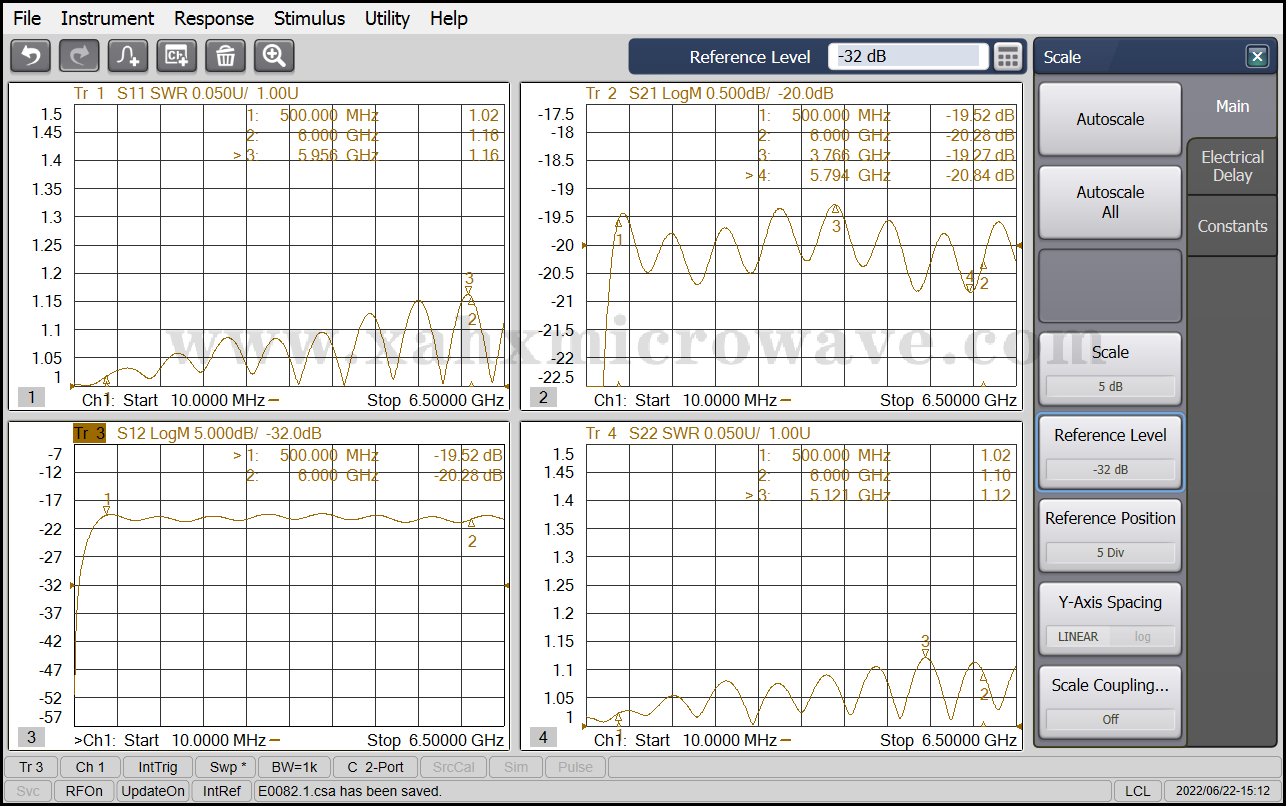Viewport: 1286px width, 806px height.
Task: Click the Undo arrow icon
Action: (x=30, y=56)
